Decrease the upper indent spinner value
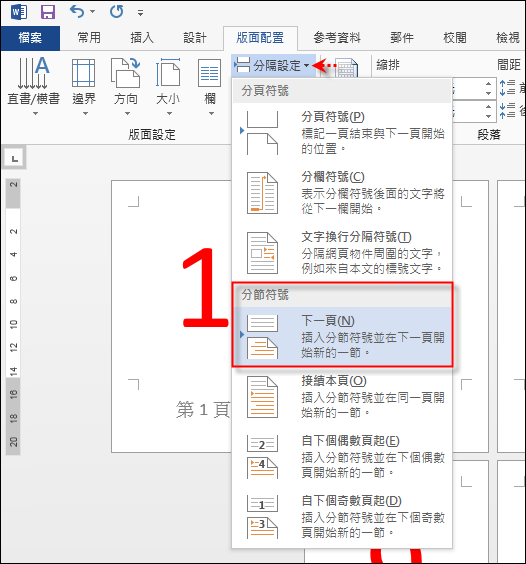Screen dimensions: 526x564 pos(488,93)
